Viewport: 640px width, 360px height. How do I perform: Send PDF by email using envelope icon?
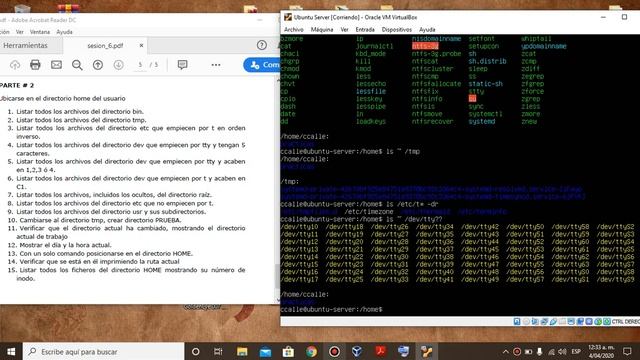(x=56, y=64)
